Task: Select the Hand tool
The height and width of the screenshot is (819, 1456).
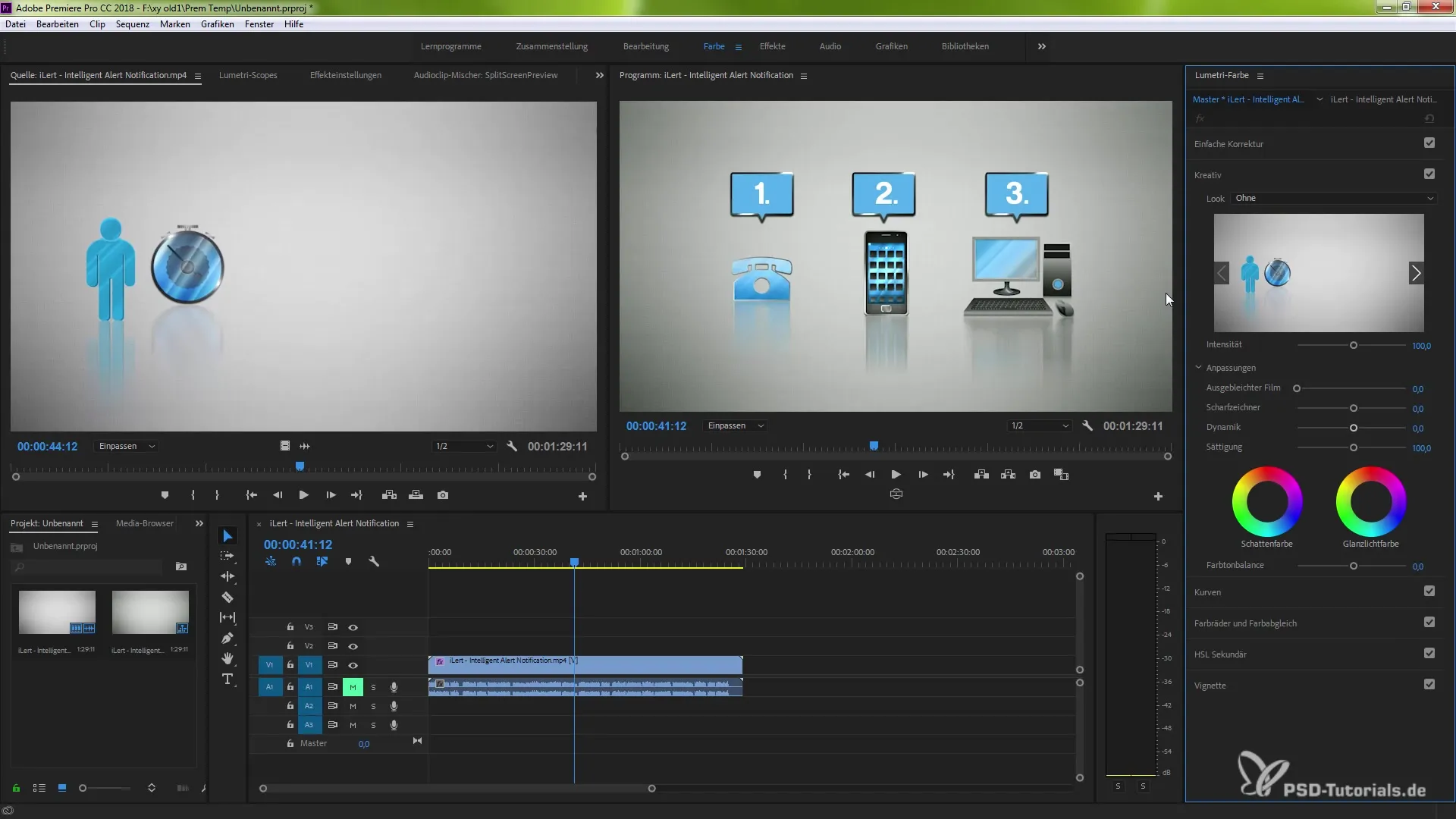Action: tap(227, 658)
